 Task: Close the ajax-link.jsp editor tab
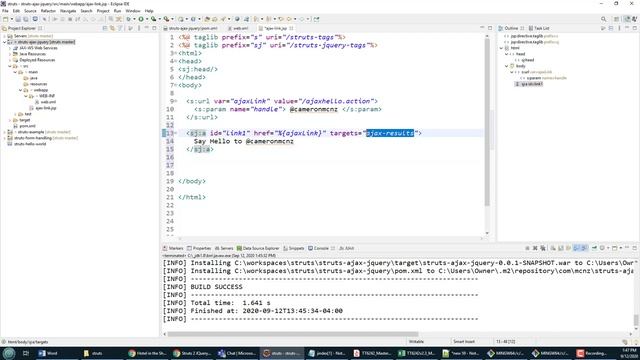pos(291,28)
